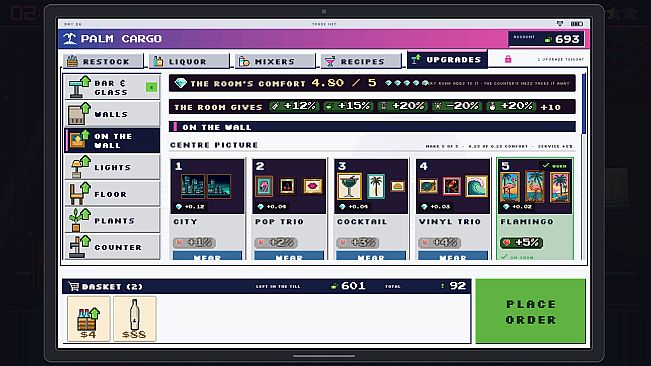Click the +10 room bonus value
651x366 pixels.
(551, 107)
